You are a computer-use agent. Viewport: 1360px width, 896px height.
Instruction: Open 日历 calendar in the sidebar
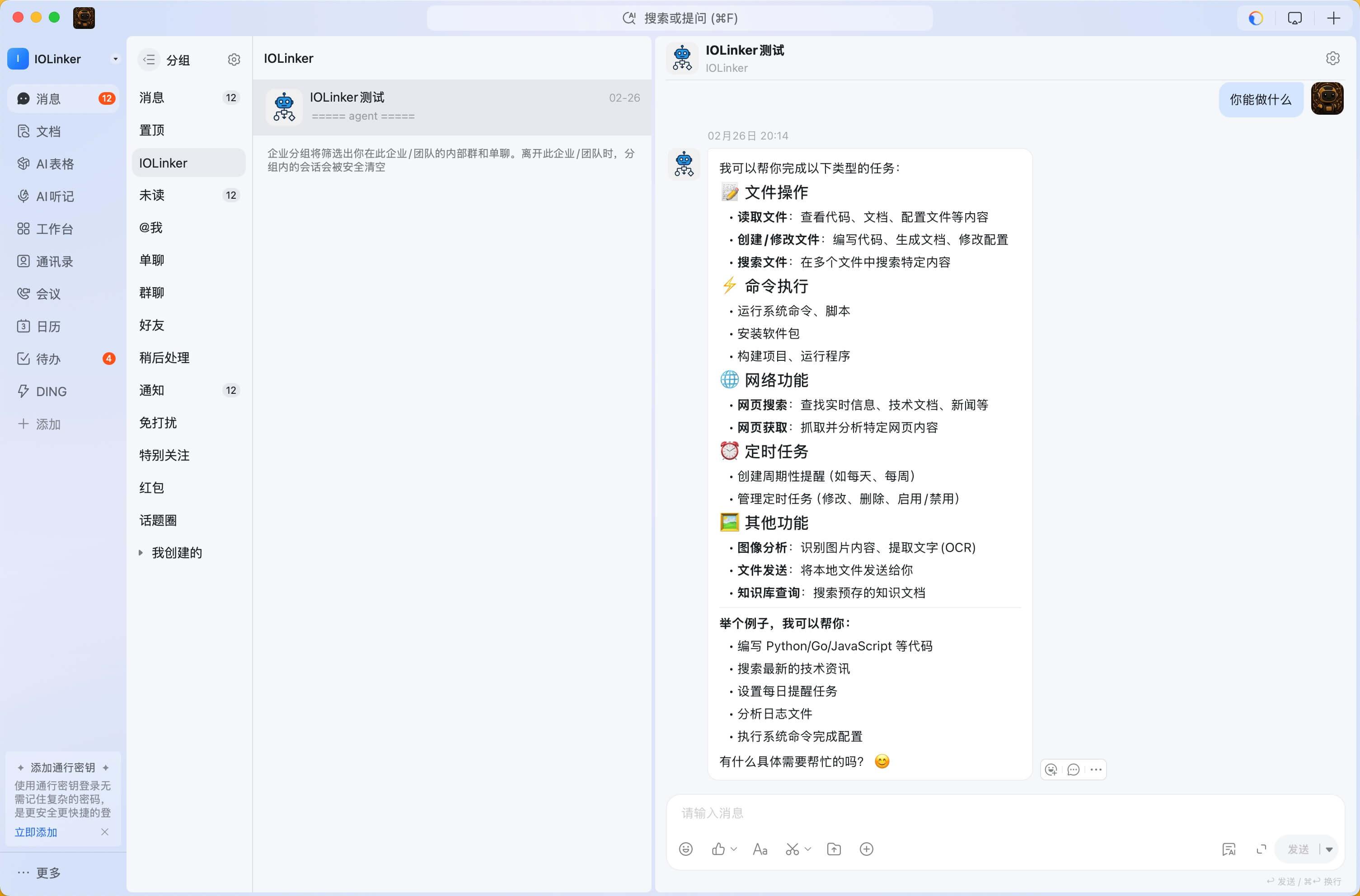click(63, 326)
